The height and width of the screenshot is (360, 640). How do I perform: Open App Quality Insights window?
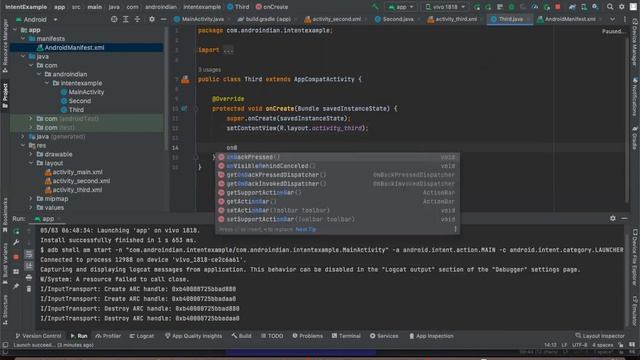193,336
